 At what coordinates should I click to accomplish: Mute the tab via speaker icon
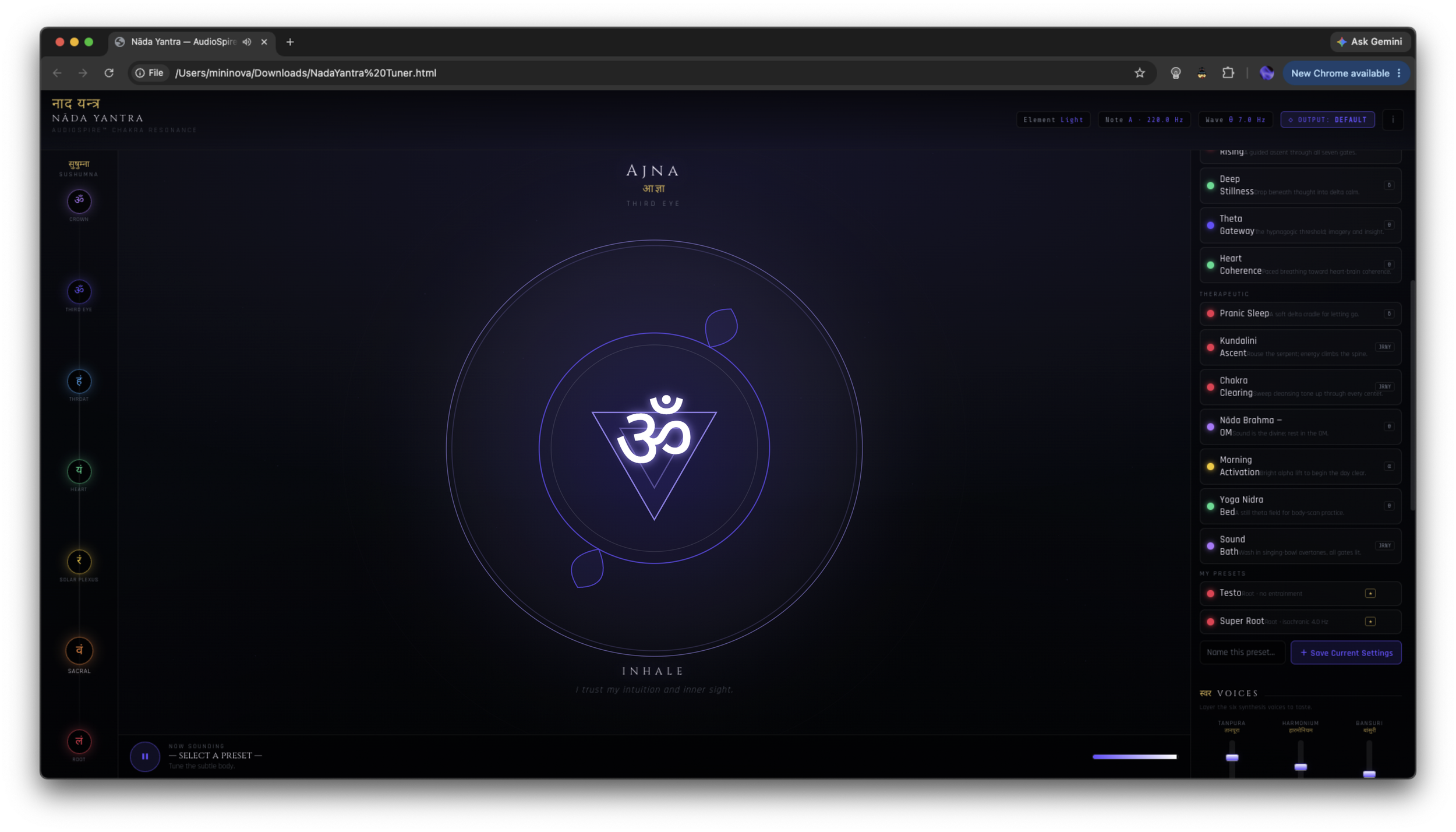pyautogui.click(x=248, y=42)
